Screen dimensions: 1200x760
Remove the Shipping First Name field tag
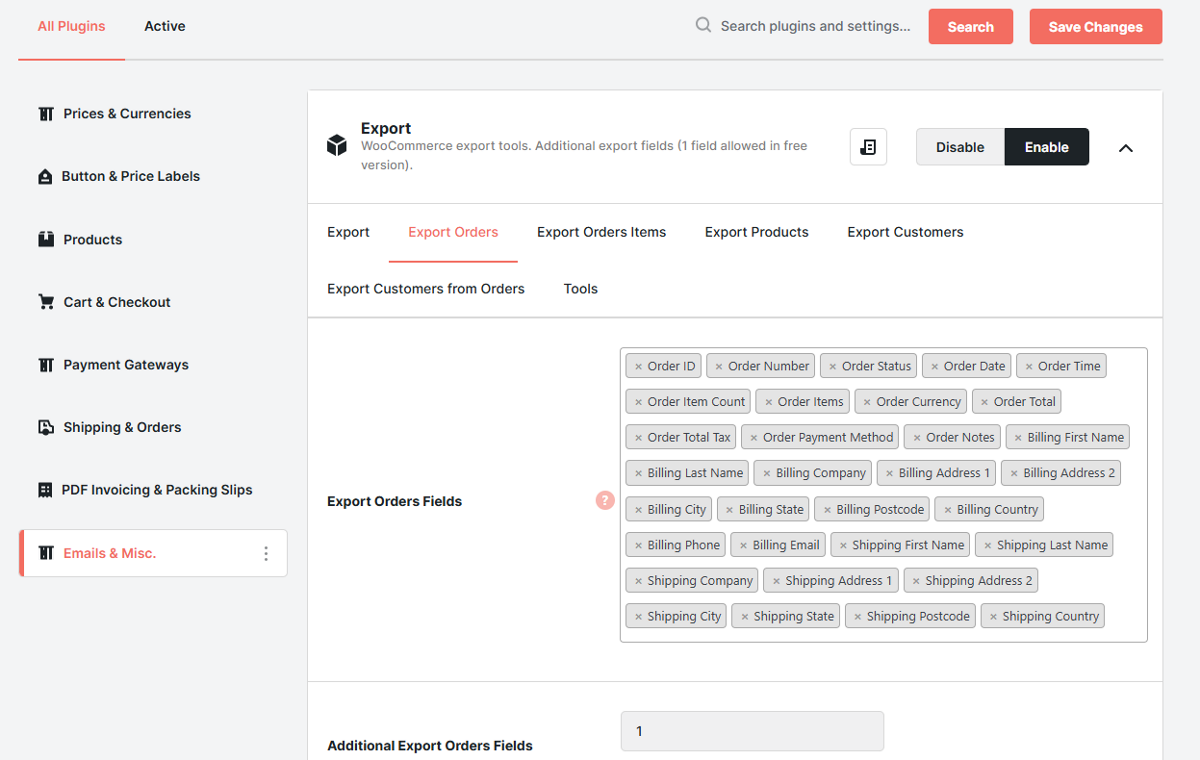843,546
